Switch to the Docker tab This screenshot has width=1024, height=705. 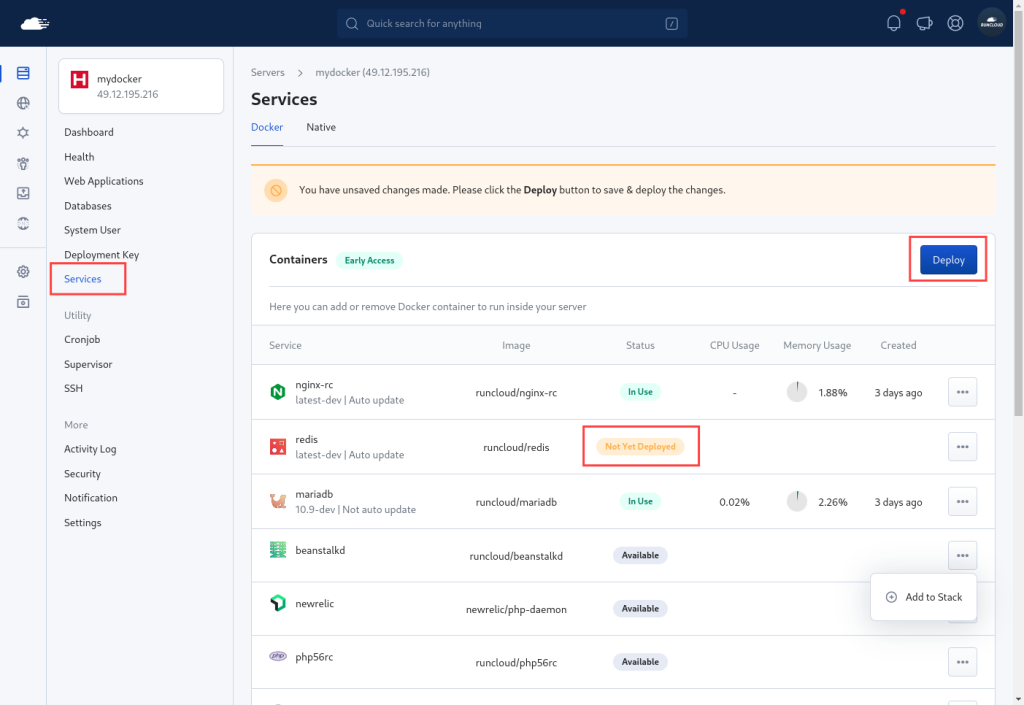pos(267,127)
